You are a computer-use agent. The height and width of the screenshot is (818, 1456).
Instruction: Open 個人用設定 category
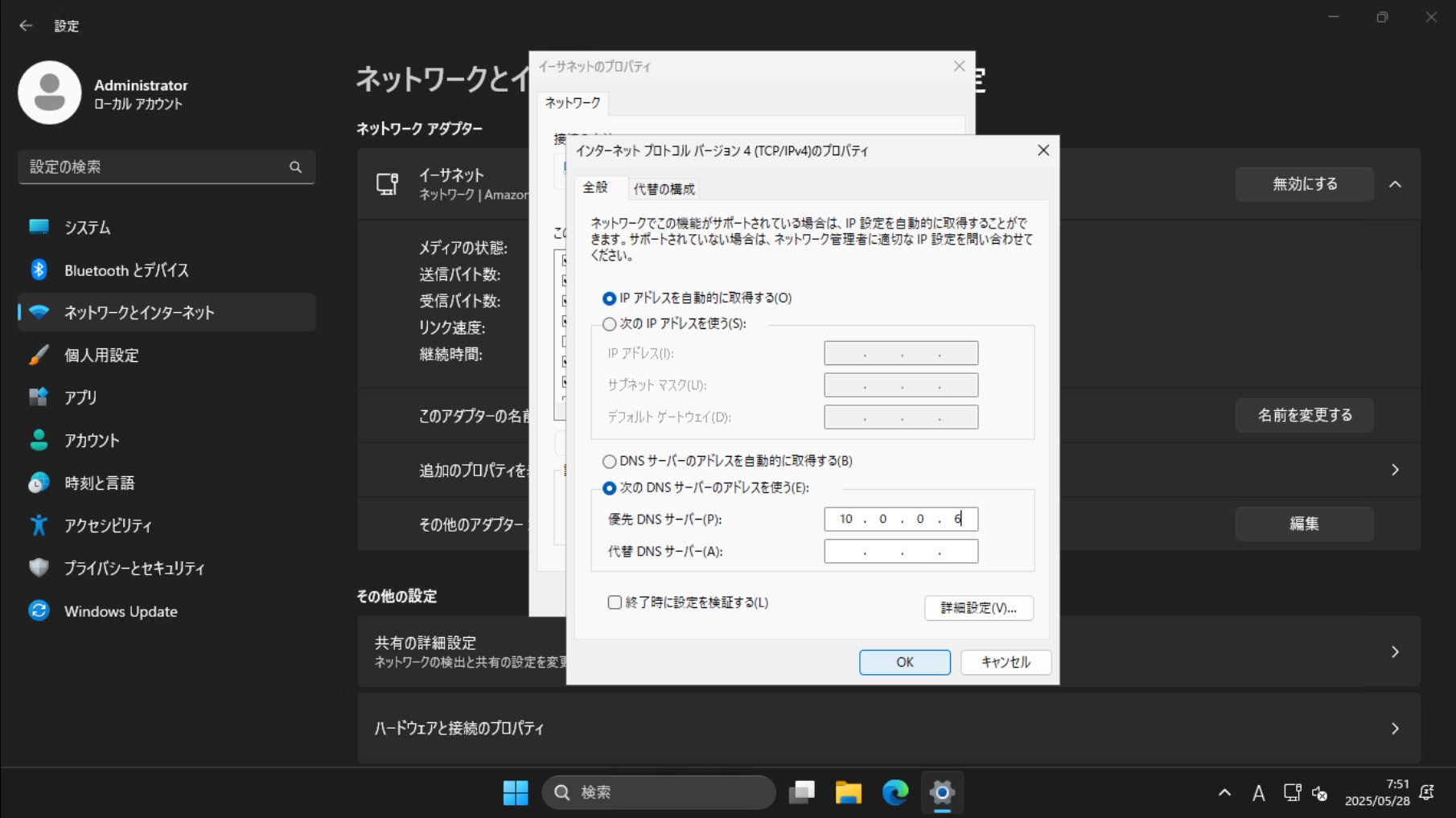click(167, 355)
